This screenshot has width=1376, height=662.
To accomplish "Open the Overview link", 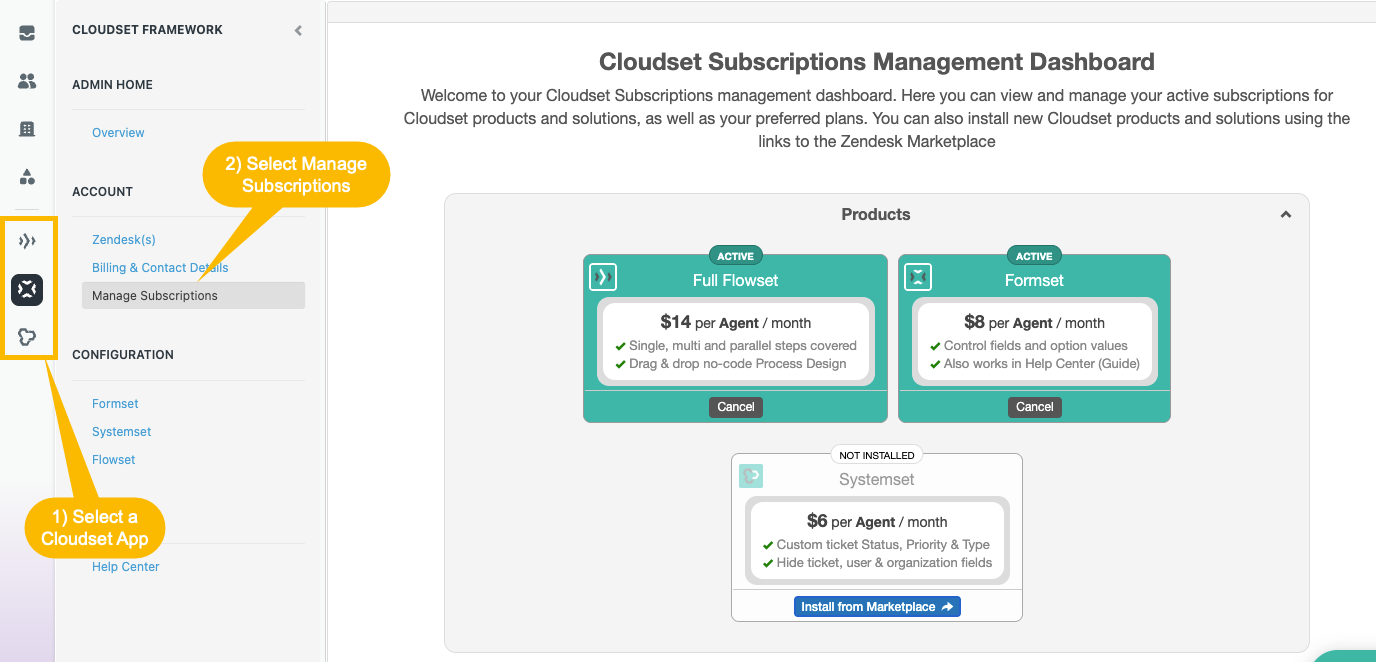I will [118, 133].
